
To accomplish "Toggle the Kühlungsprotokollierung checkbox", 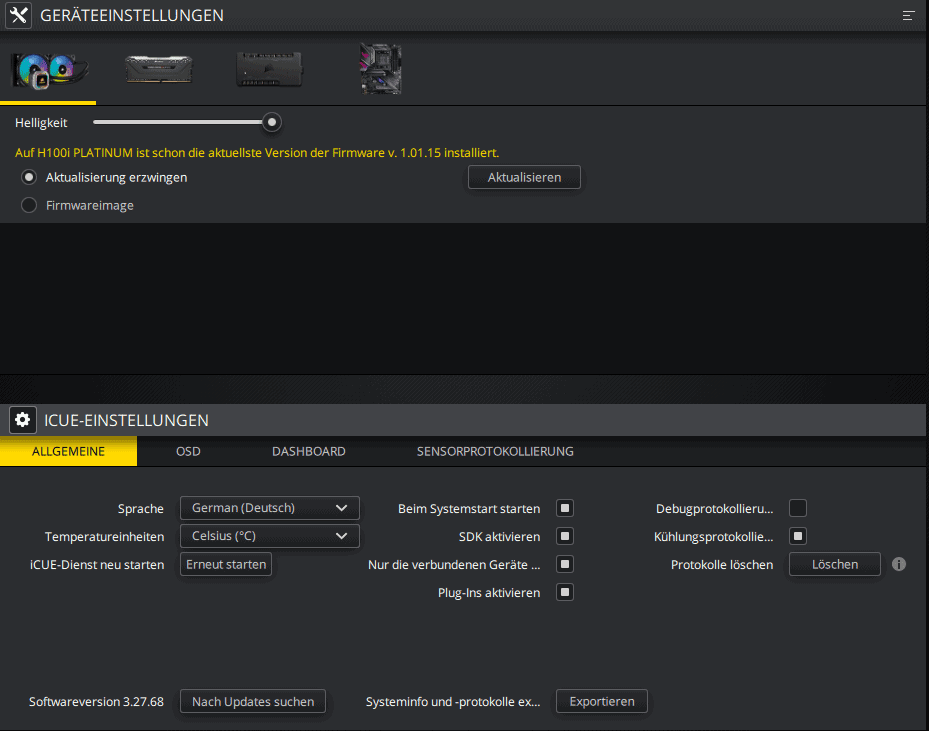I will pyautogui.click(x=798, y=536).
